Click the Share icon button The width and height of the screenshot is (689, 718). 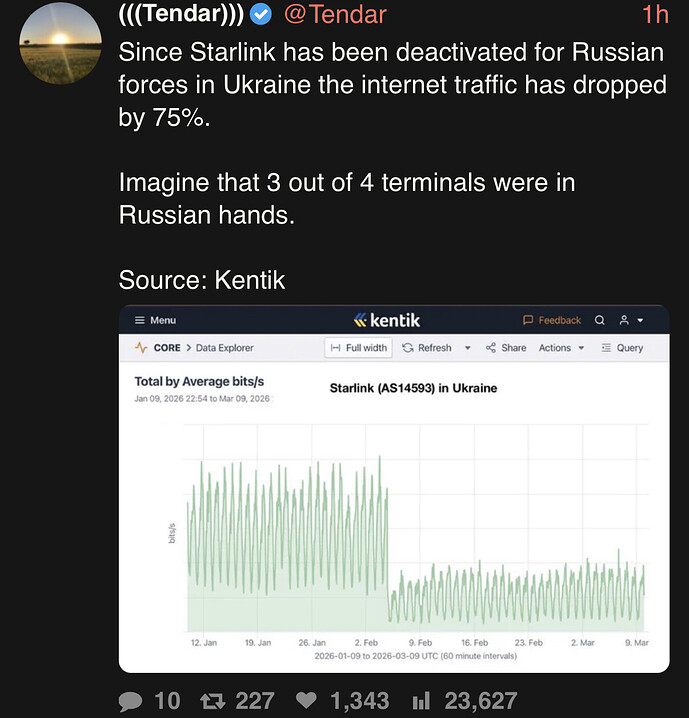(x=506, y=348)
